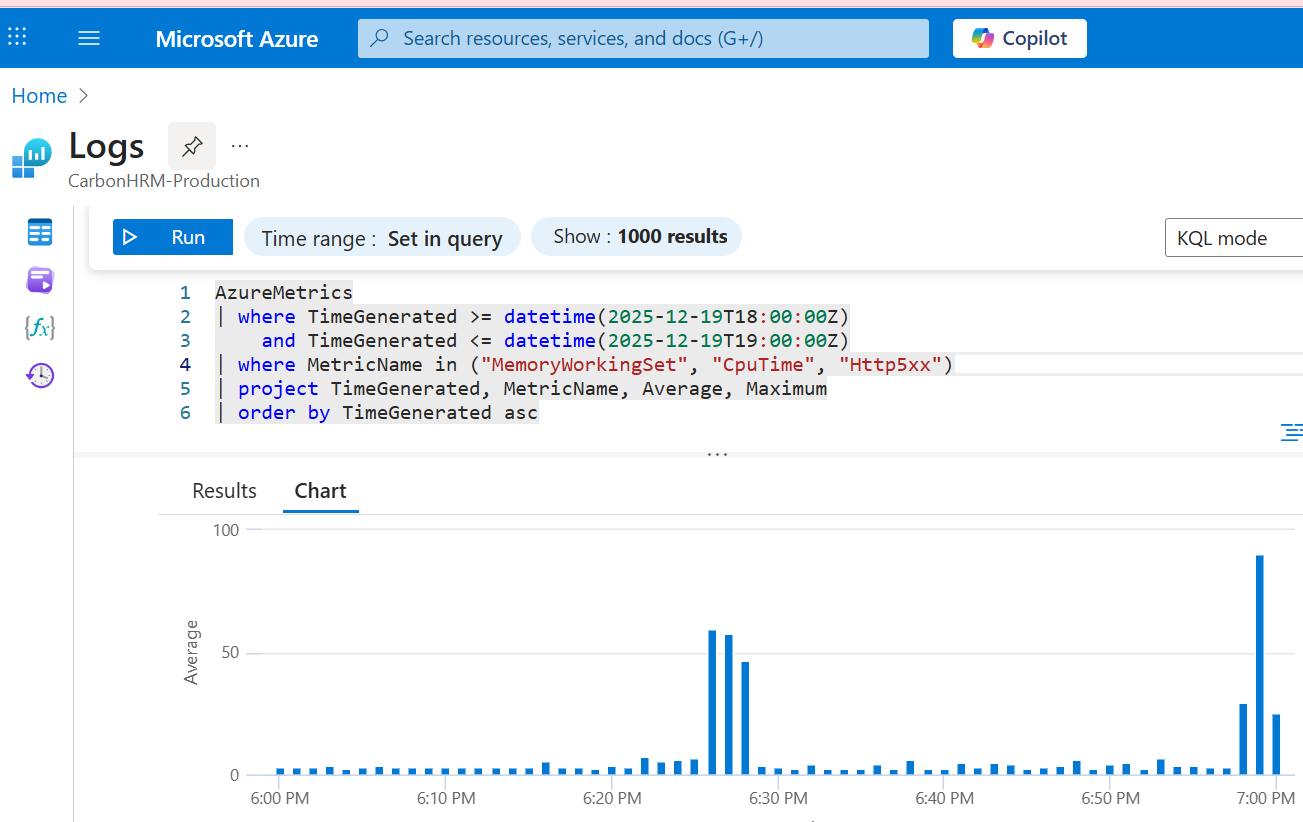Open the Time range selector
Image resolution: width=1303 pixels, height=822 pixels.
coord(382,238)
